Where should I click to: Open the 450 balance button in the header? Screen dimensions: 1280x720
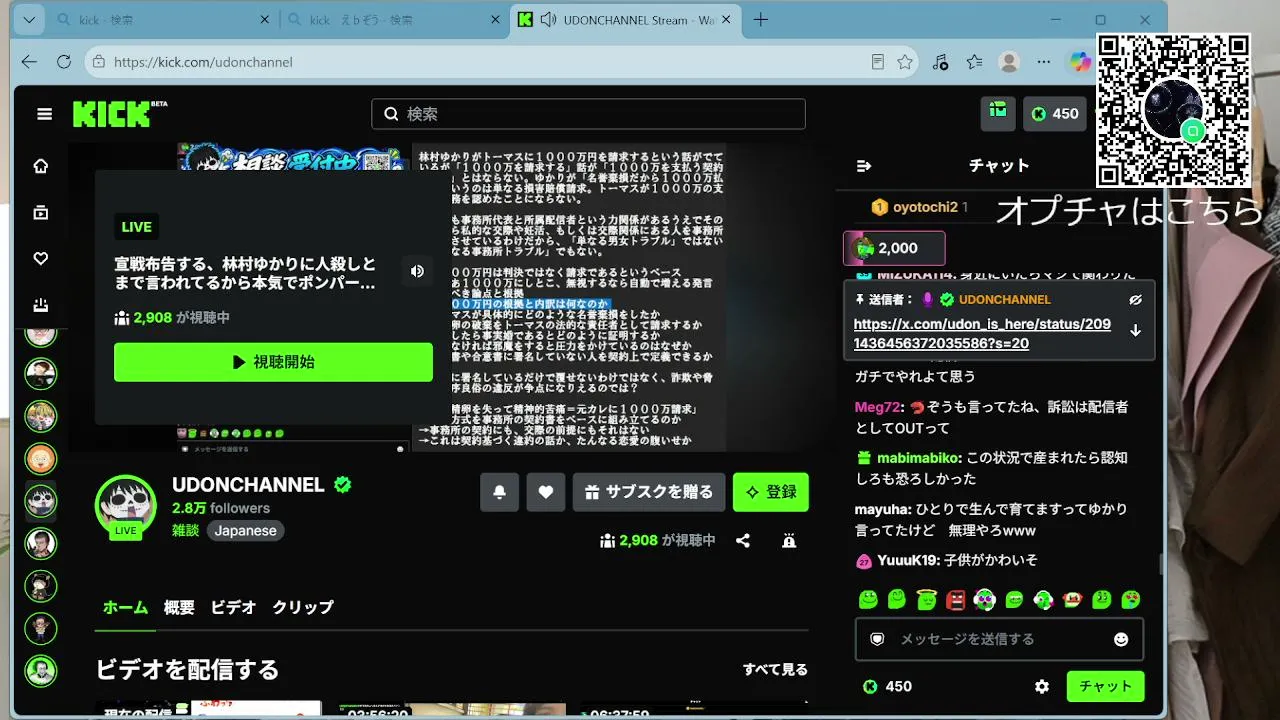[x=1055, y=114]
